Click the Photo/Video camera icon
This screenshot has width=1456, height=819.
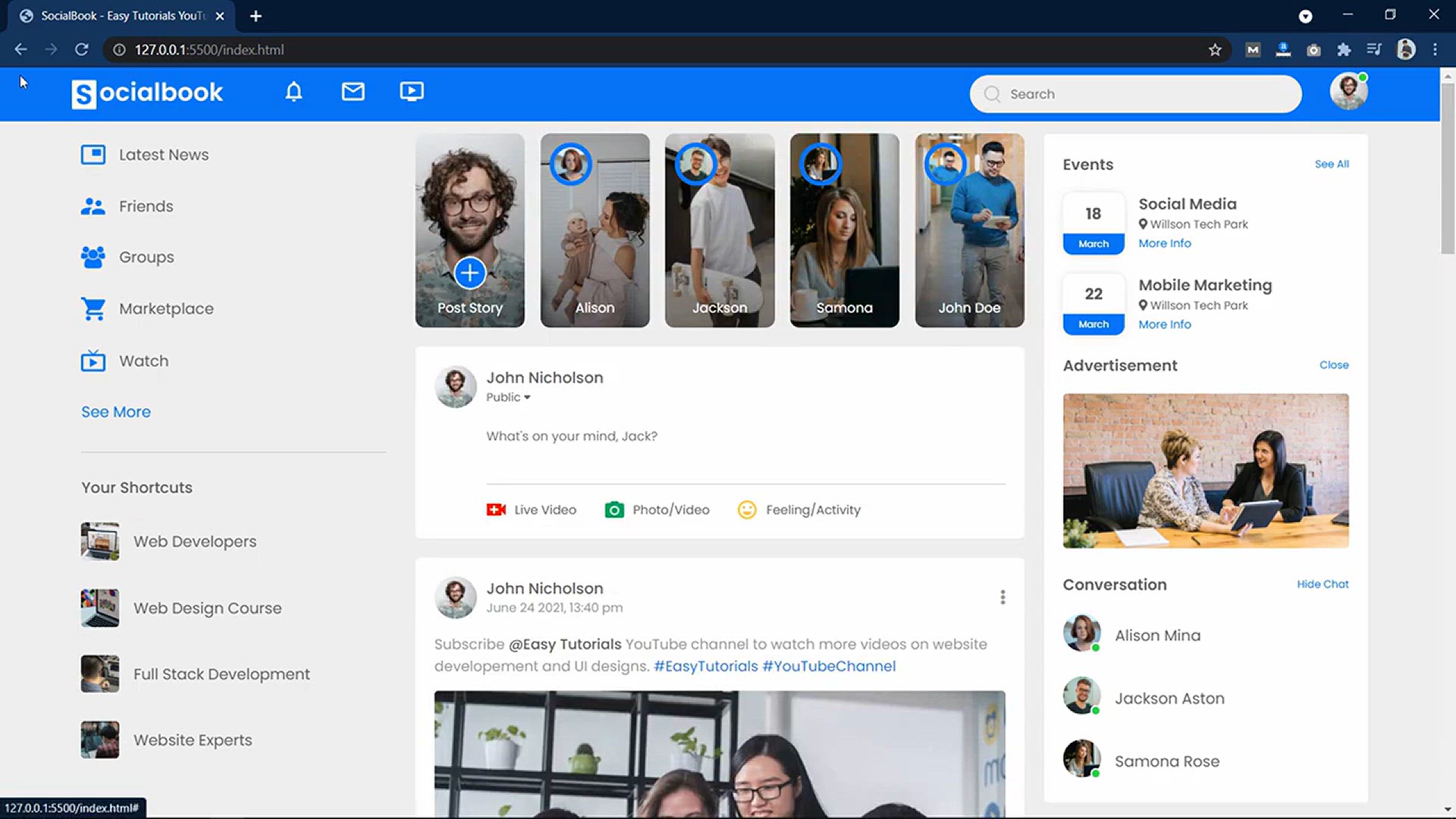(614, 510)
